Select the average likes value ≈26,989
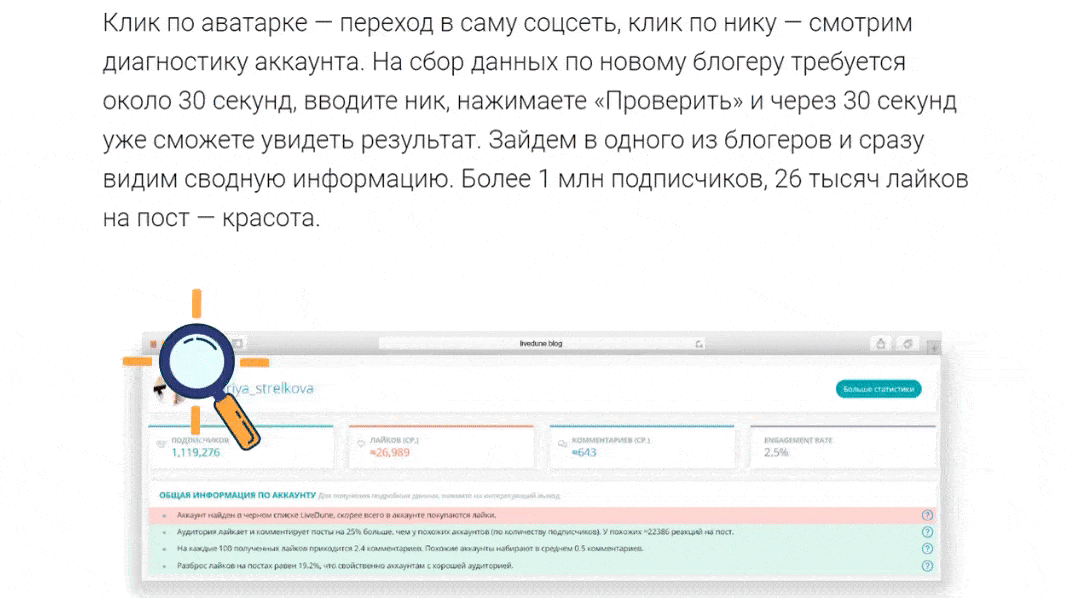The width and height of the screenshot is (1066, 598). 390,453
